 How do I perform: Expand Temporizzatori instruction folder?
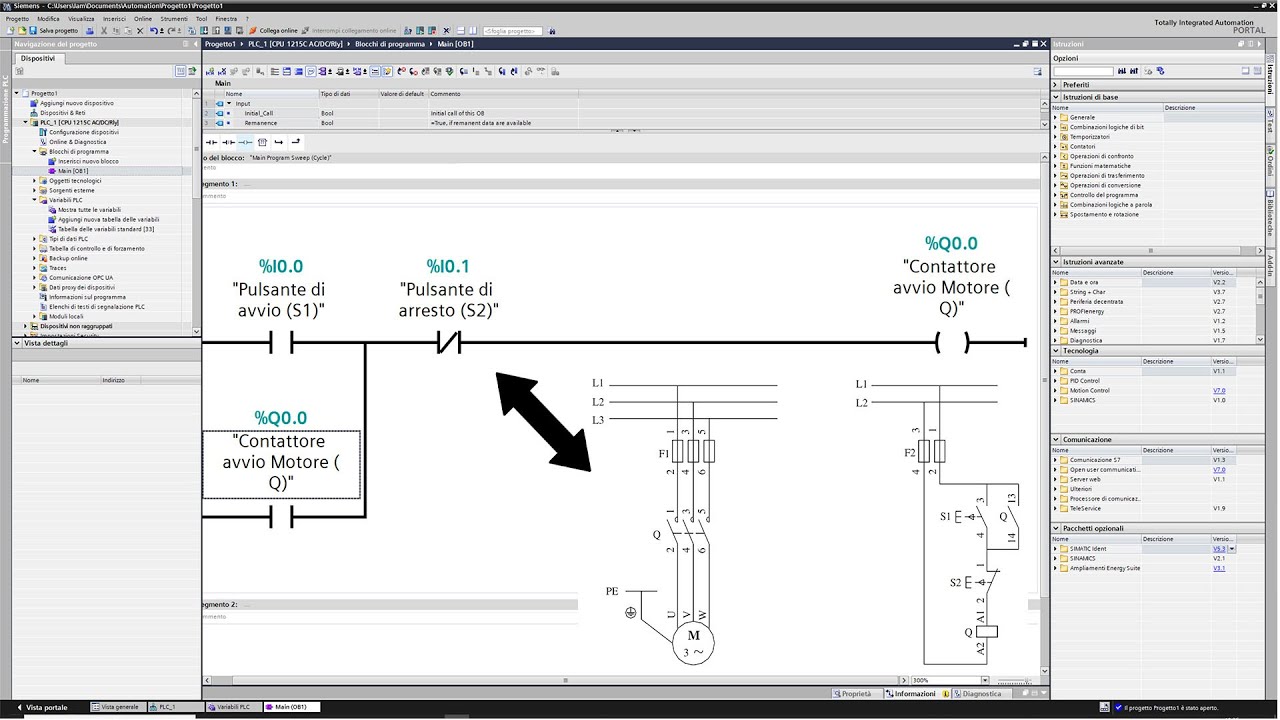(1055, 137)
